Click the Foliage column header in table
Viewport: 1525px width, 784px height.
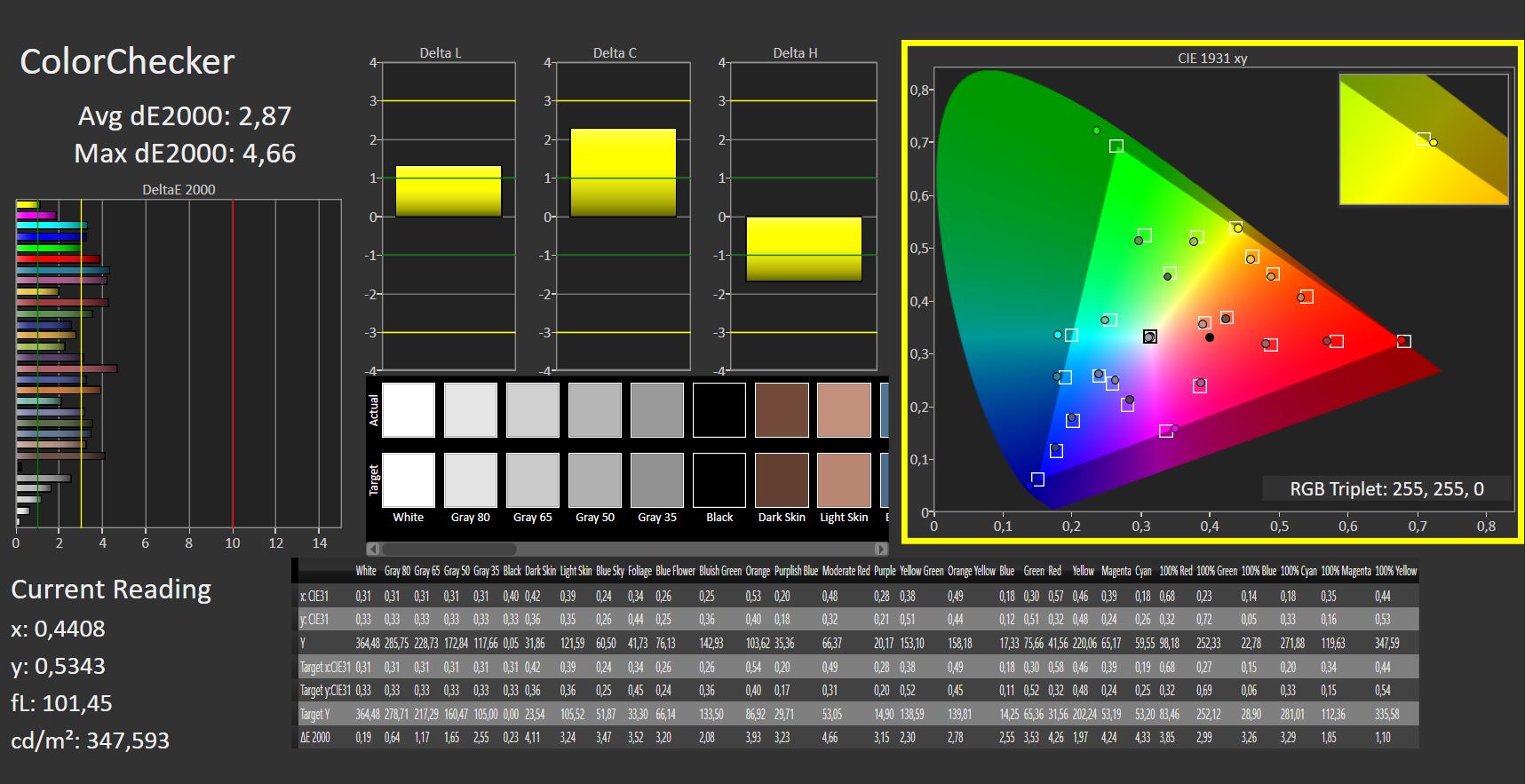coord(639,571)
